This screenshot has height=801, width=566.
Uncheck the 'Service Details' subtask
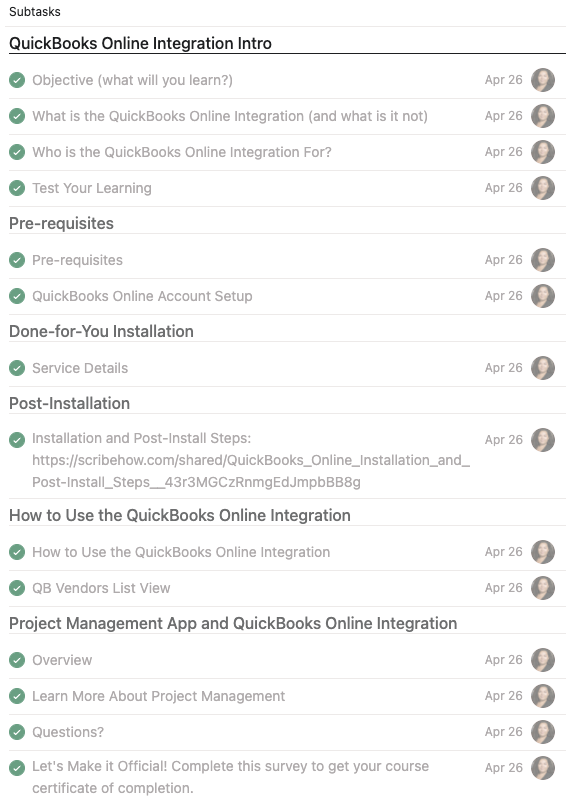tap(17, 368)
